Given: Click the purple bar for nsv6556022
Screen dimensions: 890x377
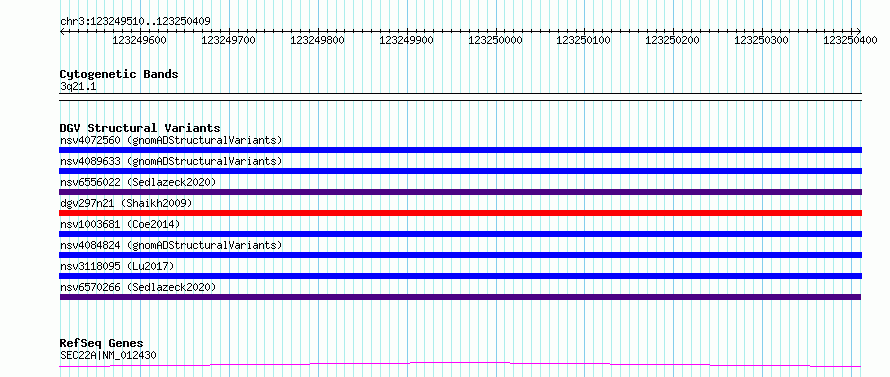Looking at the screenshot, I should (x=460, y=192).
